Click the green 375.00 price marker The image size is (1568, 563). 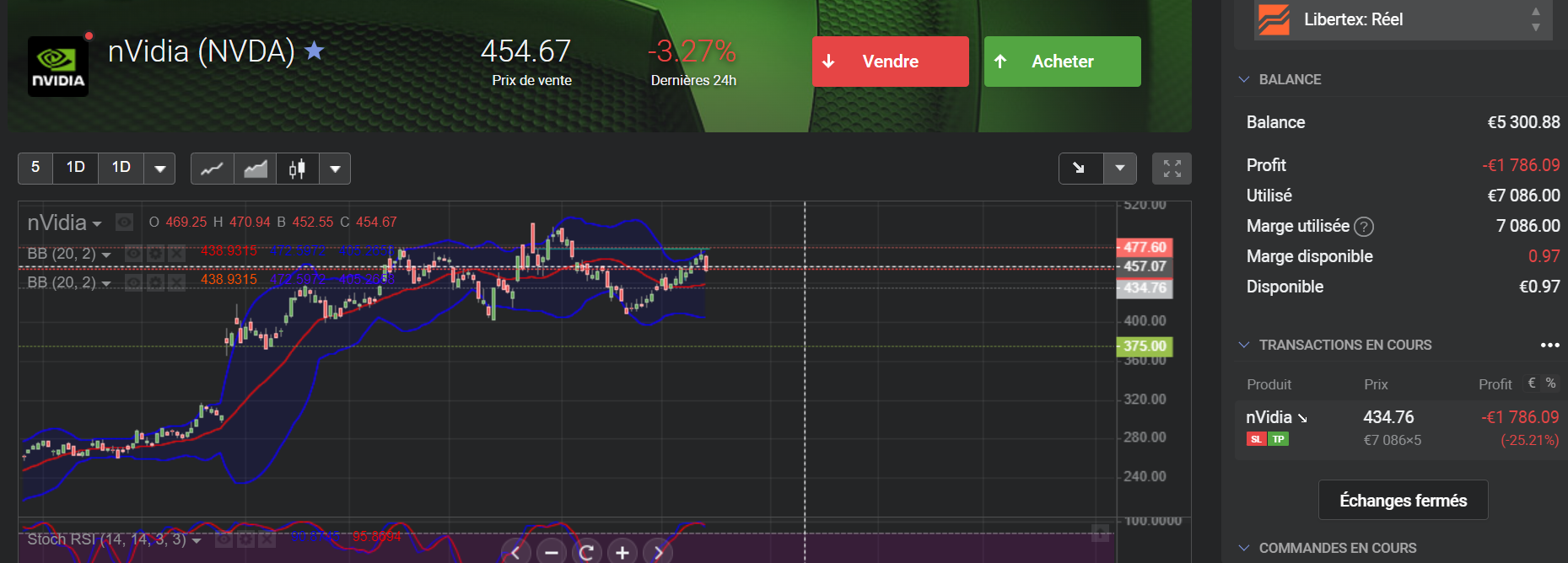coord(1144,346)
